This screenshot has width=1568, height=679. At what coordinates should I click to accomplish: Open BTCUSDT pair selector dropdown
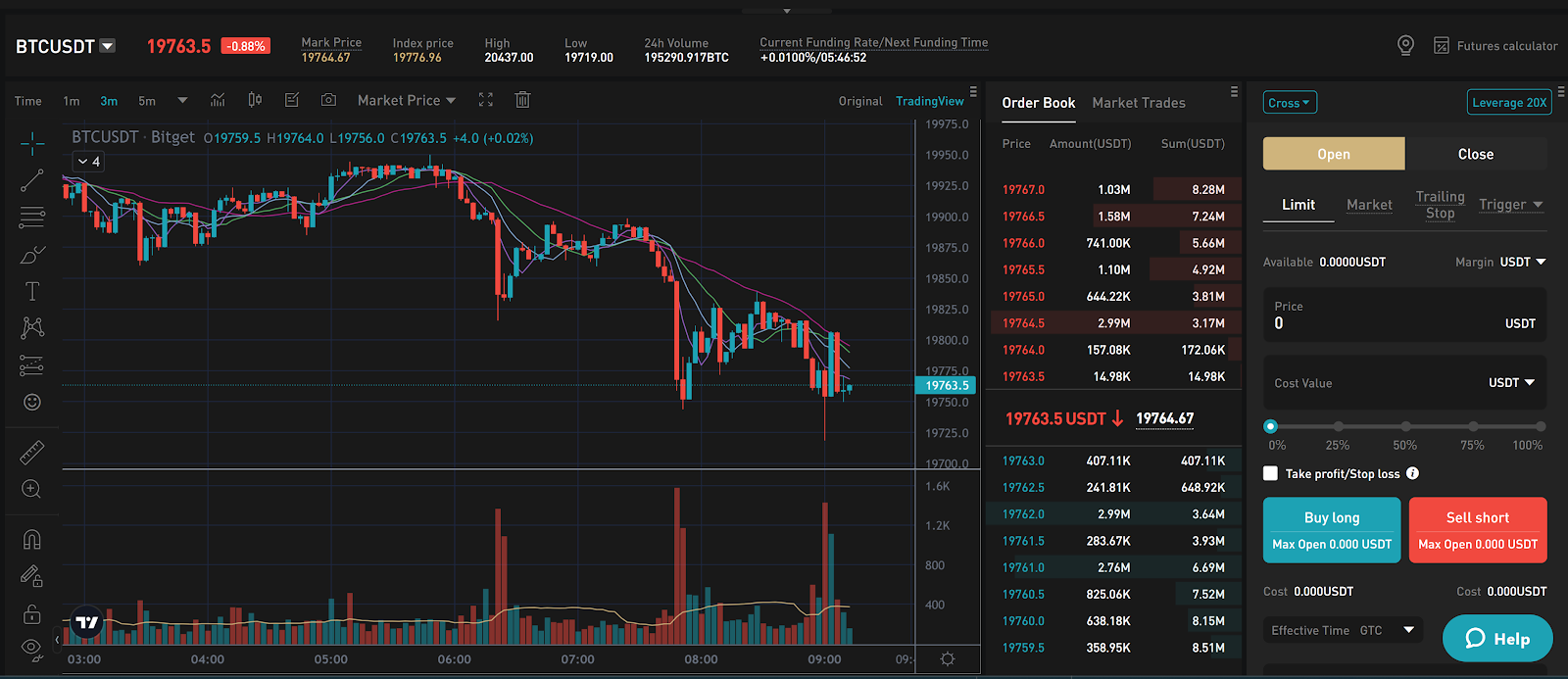pyautogui.click(x=108, y=46)
